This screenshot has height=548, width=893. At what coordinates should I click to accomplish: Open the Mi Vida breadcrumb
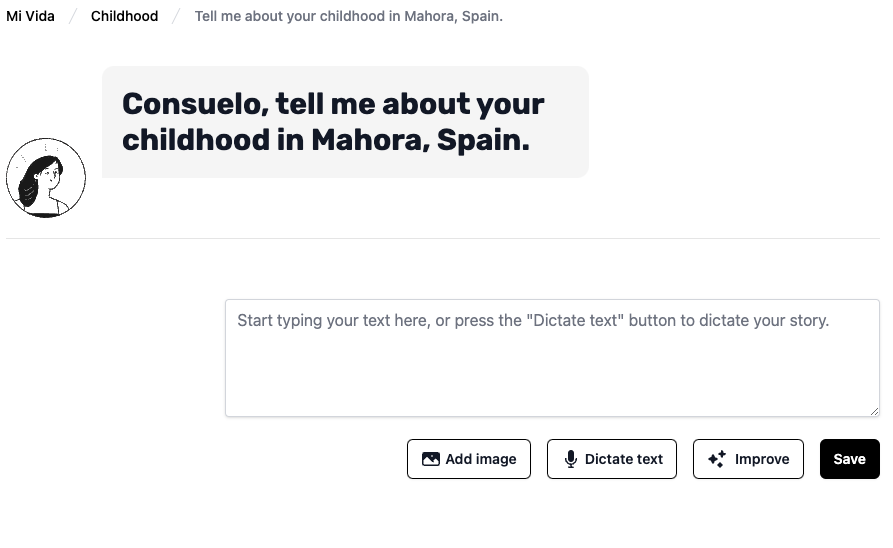[x=30, y=16]
